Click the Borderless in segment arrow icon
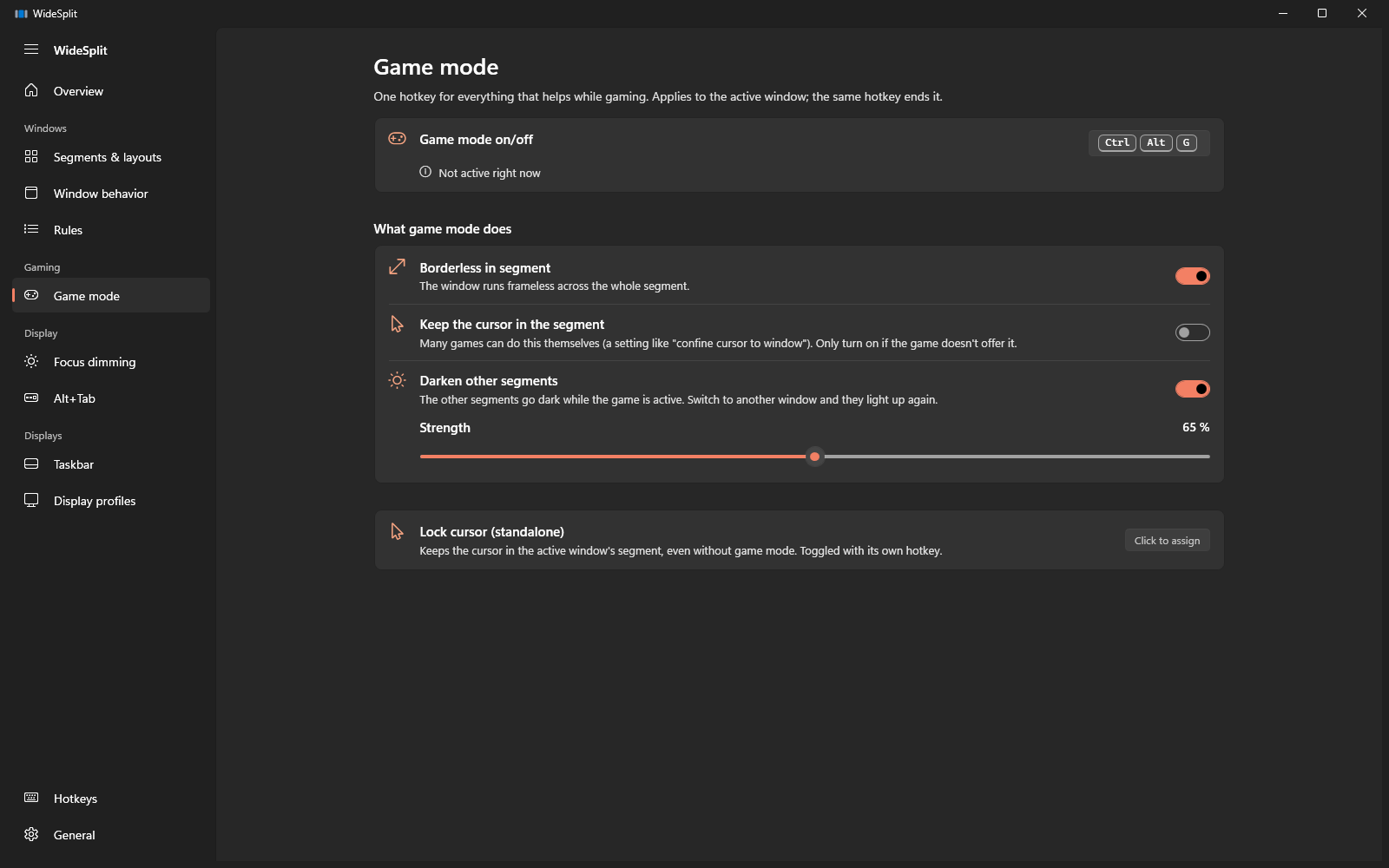1389x868 pixels. click(397, 267)
